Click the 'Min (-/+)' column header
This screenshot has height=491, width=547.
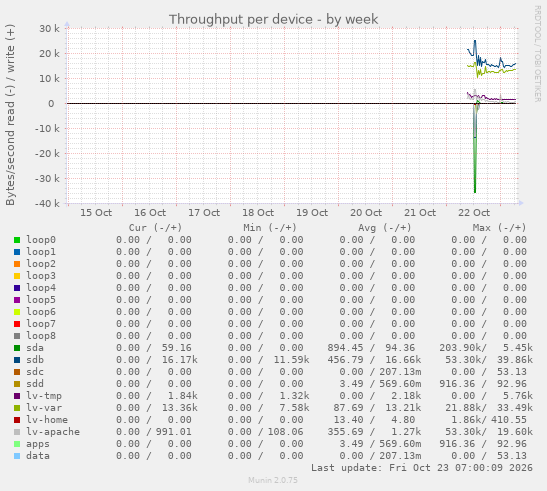click(270, 228)
